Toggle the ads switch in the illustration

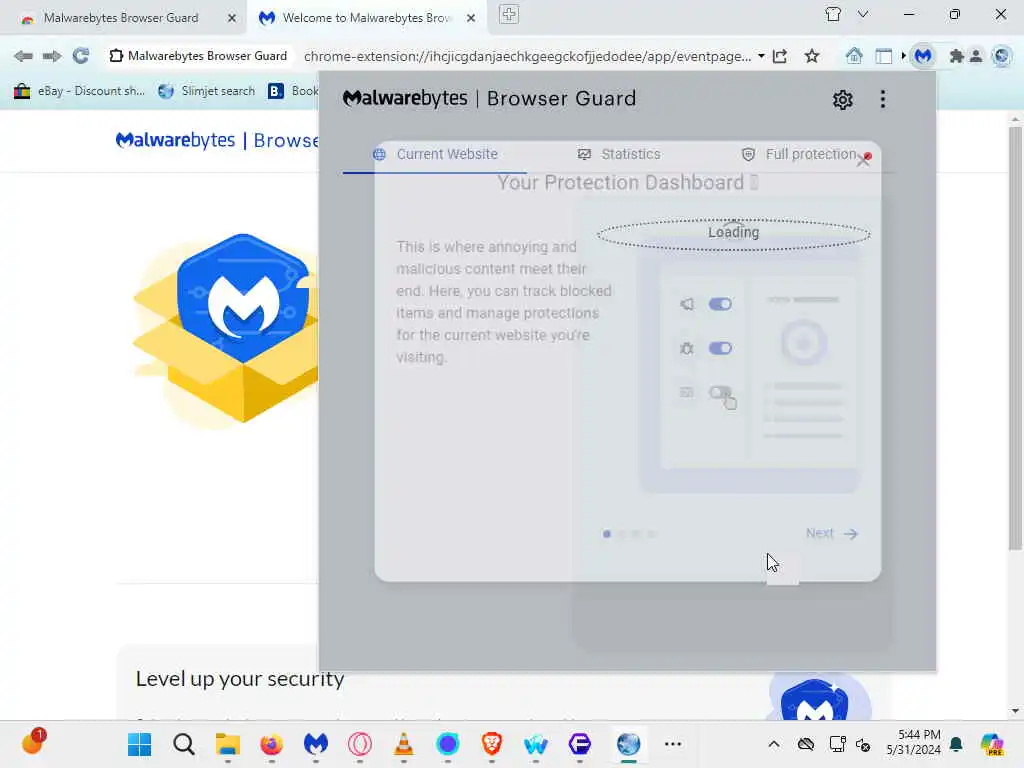coord(720,304)
